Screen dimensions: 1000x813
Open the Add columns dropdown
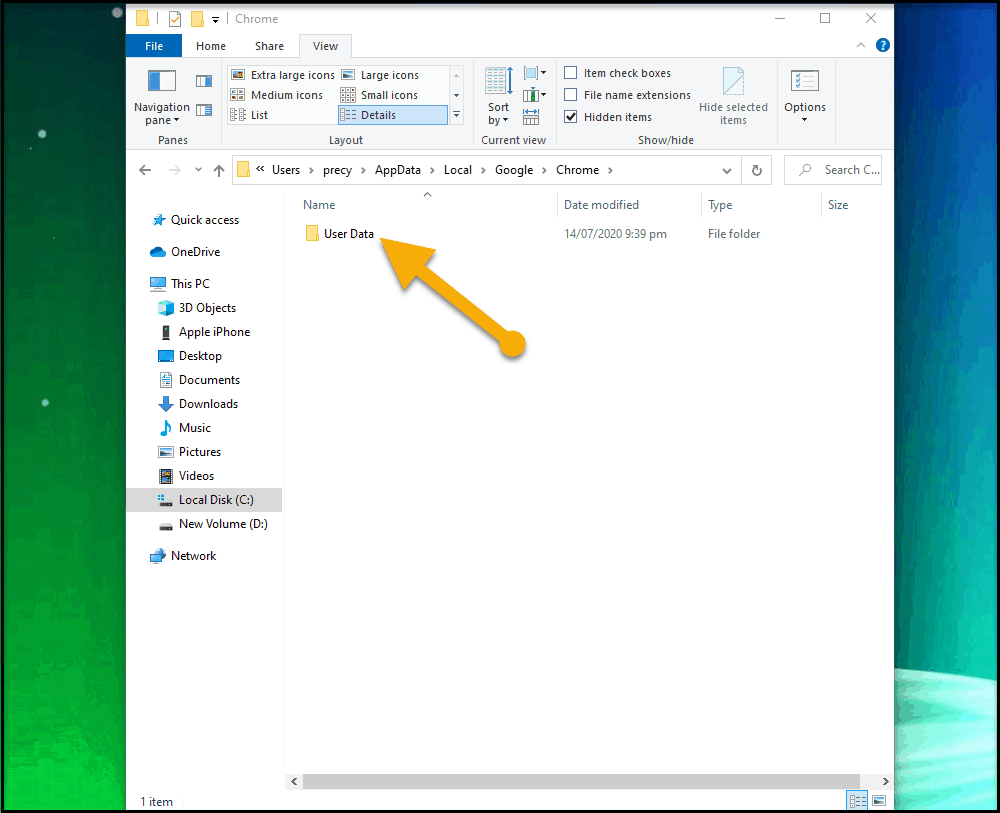tap(534, 96)
